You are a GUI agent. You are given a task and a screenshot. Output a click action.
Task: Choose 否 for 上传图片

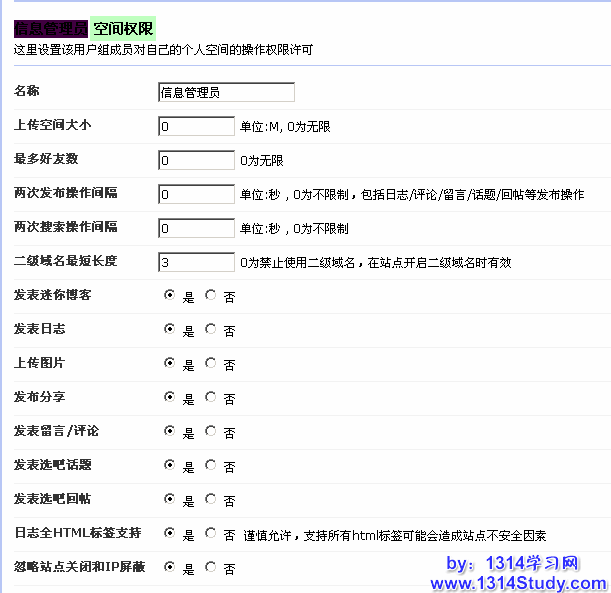(210, 364)
